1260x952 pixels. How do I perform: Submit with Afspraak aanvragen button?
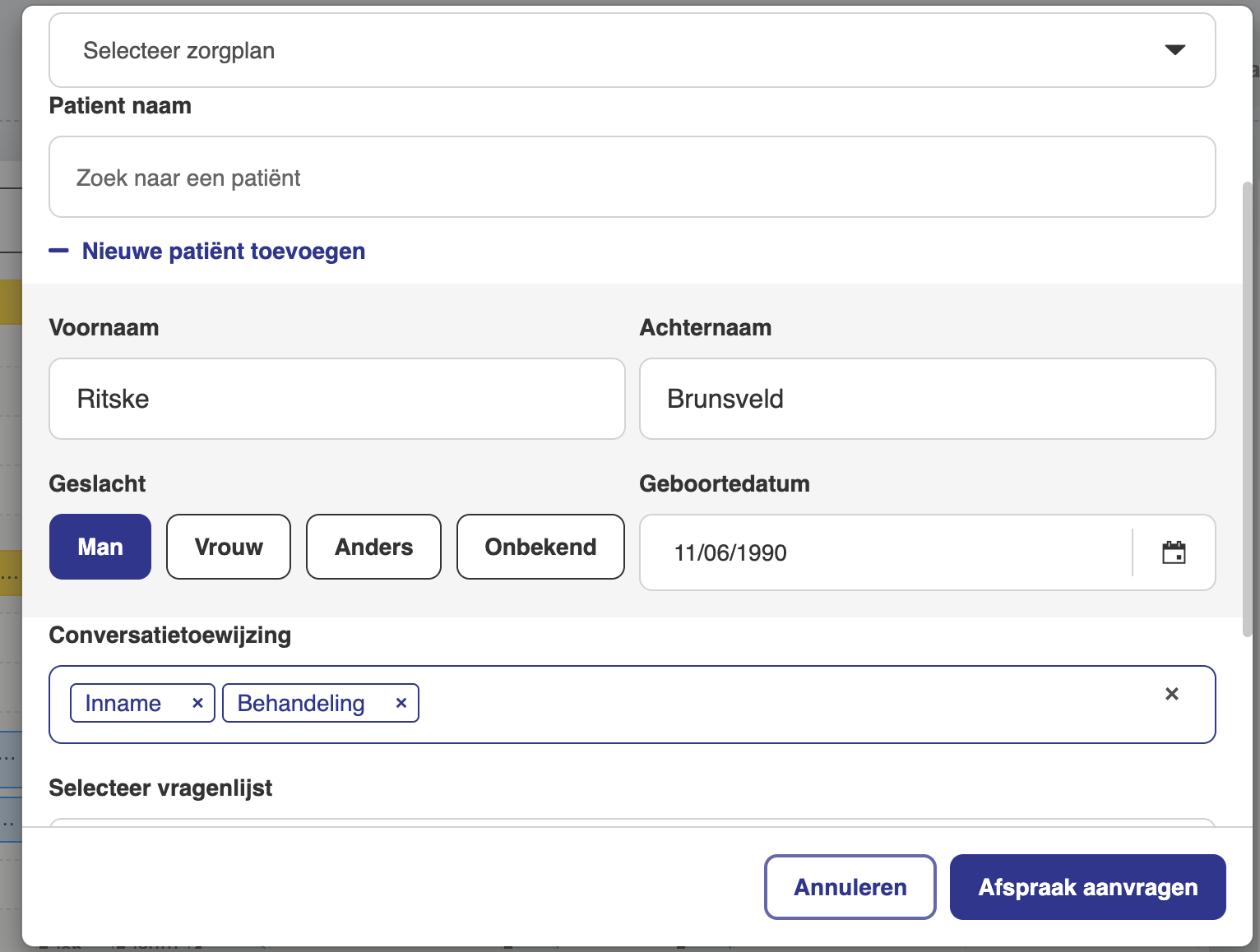coord(1087,887)
